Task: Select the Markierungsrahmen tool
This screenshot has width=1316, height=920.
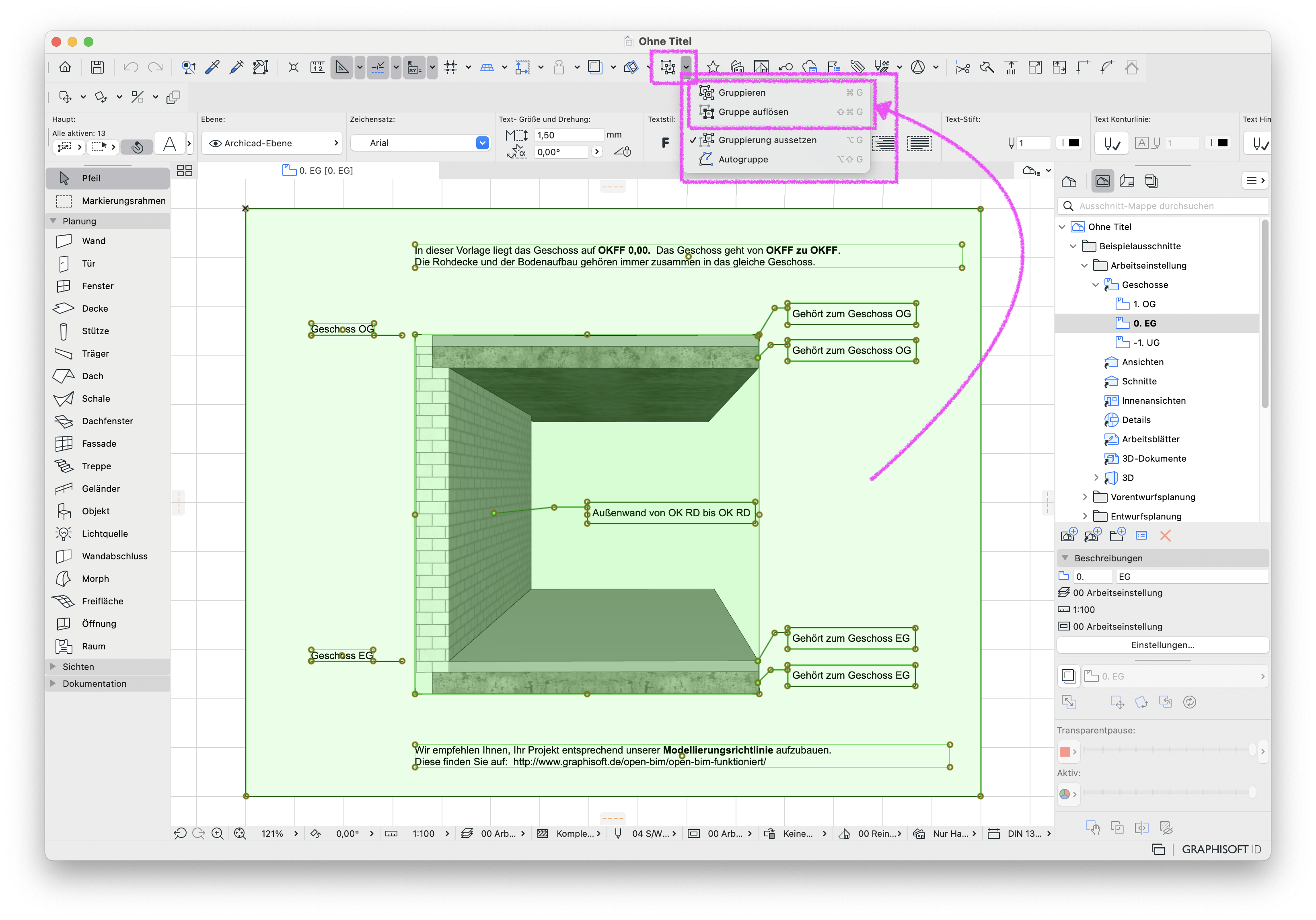Action: (108, 201)
